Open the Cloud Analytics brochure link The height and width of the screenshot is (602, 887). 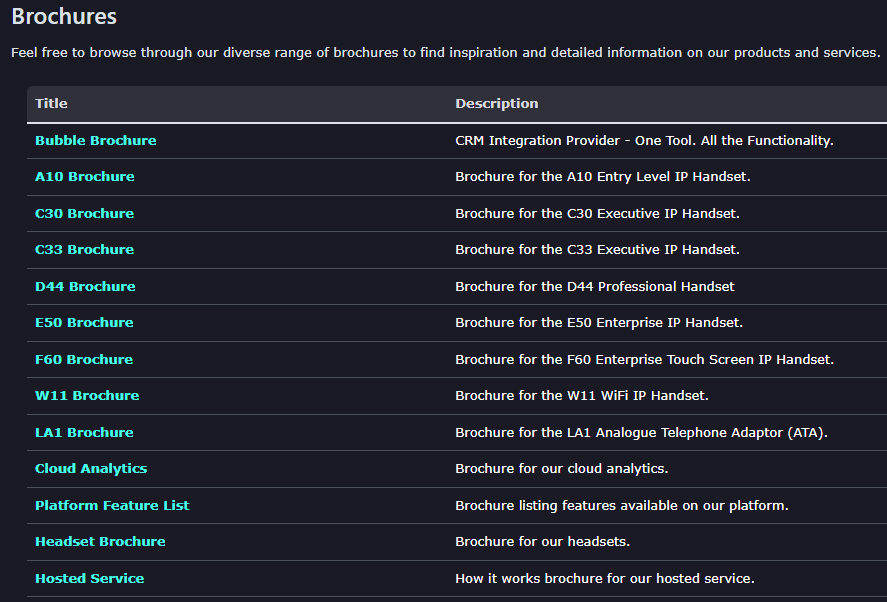coord(91,468)
